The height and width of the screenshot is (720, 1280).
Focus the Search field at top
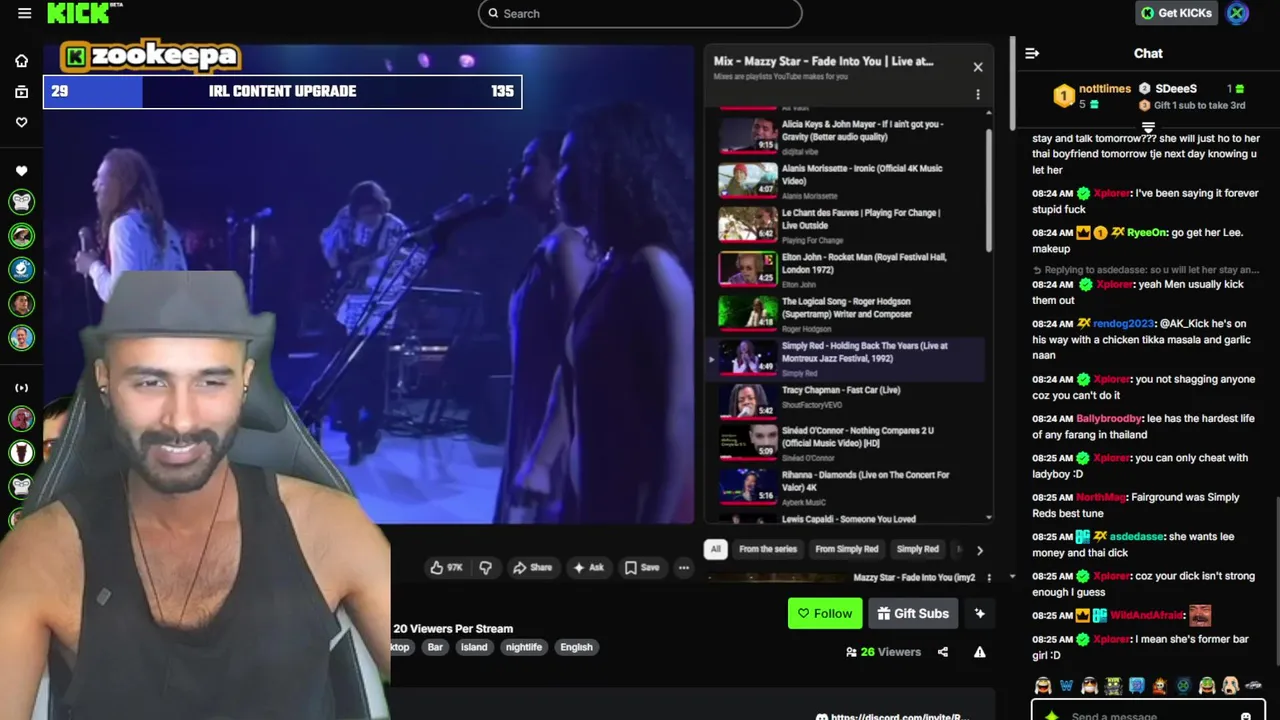(640, 13)
